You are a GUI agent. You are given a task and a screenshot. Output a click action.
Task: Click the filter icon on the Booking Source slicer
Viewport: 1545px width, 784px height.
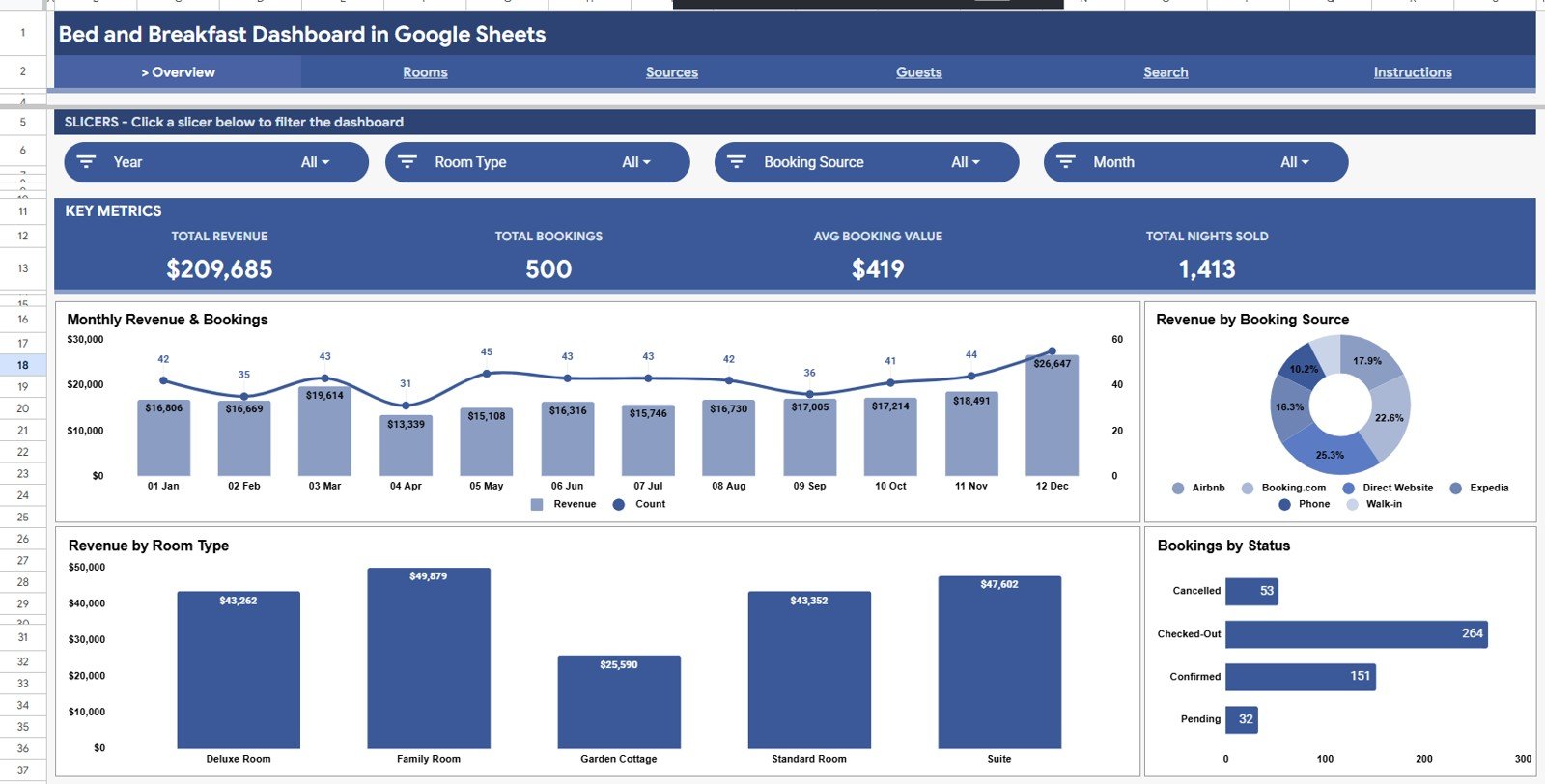click(737, 162)
